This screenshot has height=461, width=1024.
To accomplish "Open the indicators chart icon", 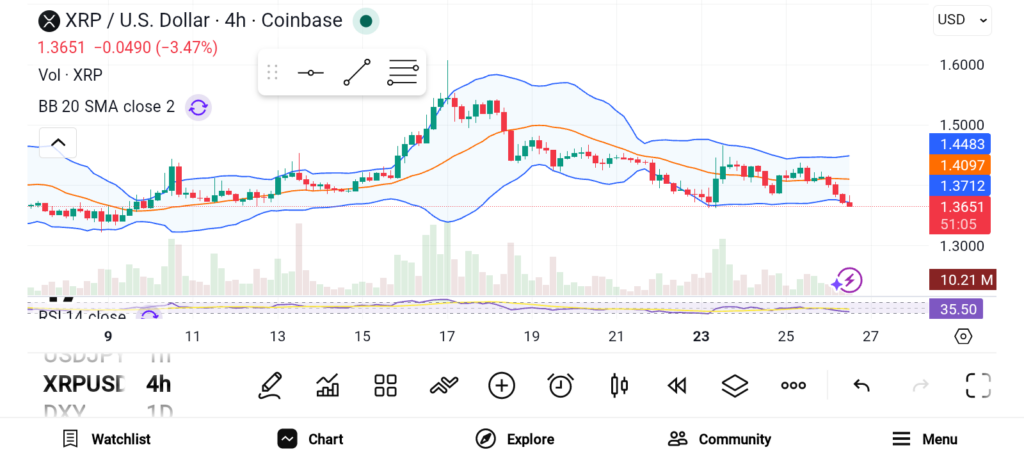I will (x=327, y=385).
